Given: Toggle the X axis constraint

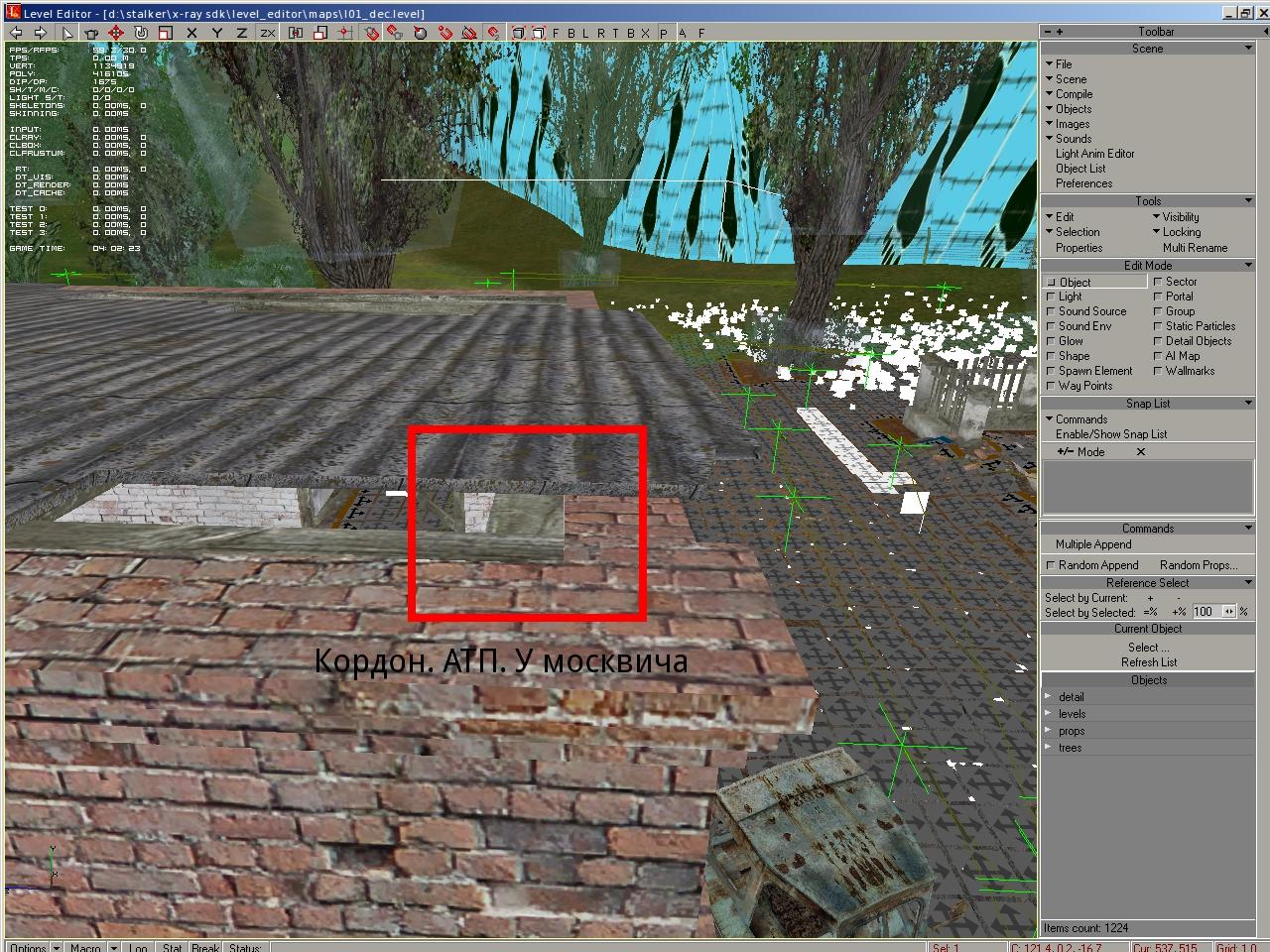Looking at the screenshot, I should (192, 33).
